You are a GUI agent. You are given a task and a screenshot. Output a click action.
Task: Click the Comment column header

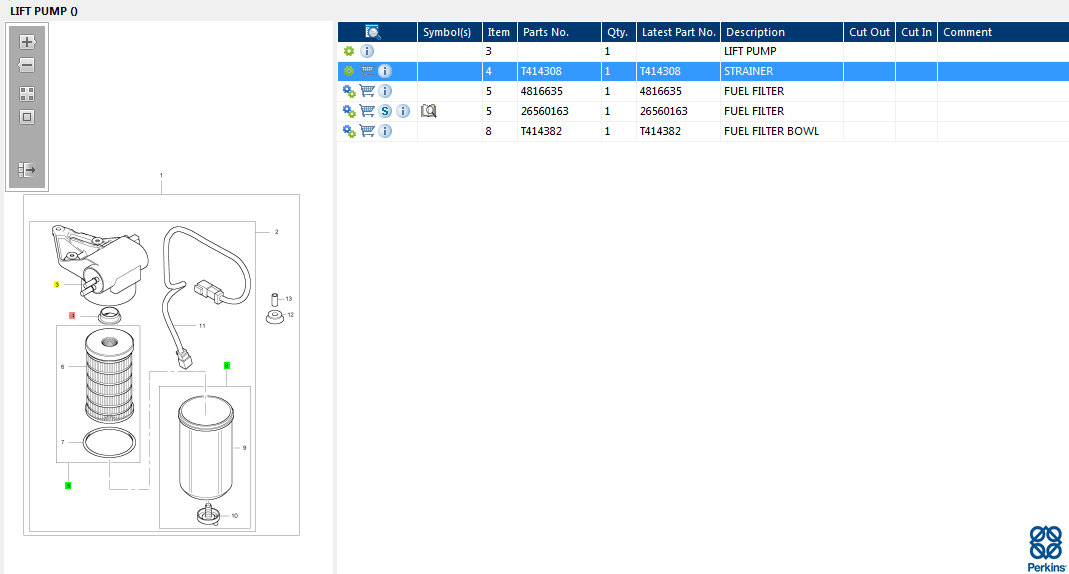(1004, 32)
